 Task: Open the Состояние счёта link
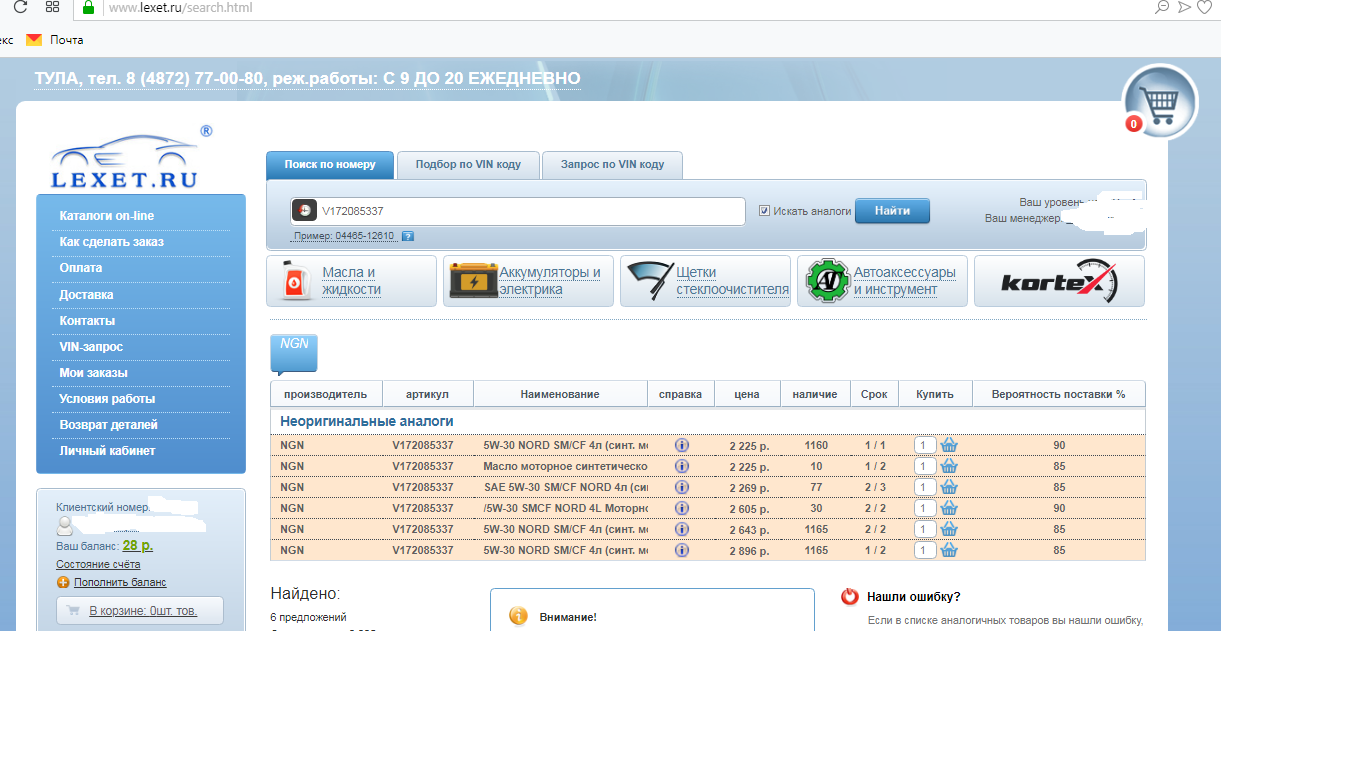[98, 564]
